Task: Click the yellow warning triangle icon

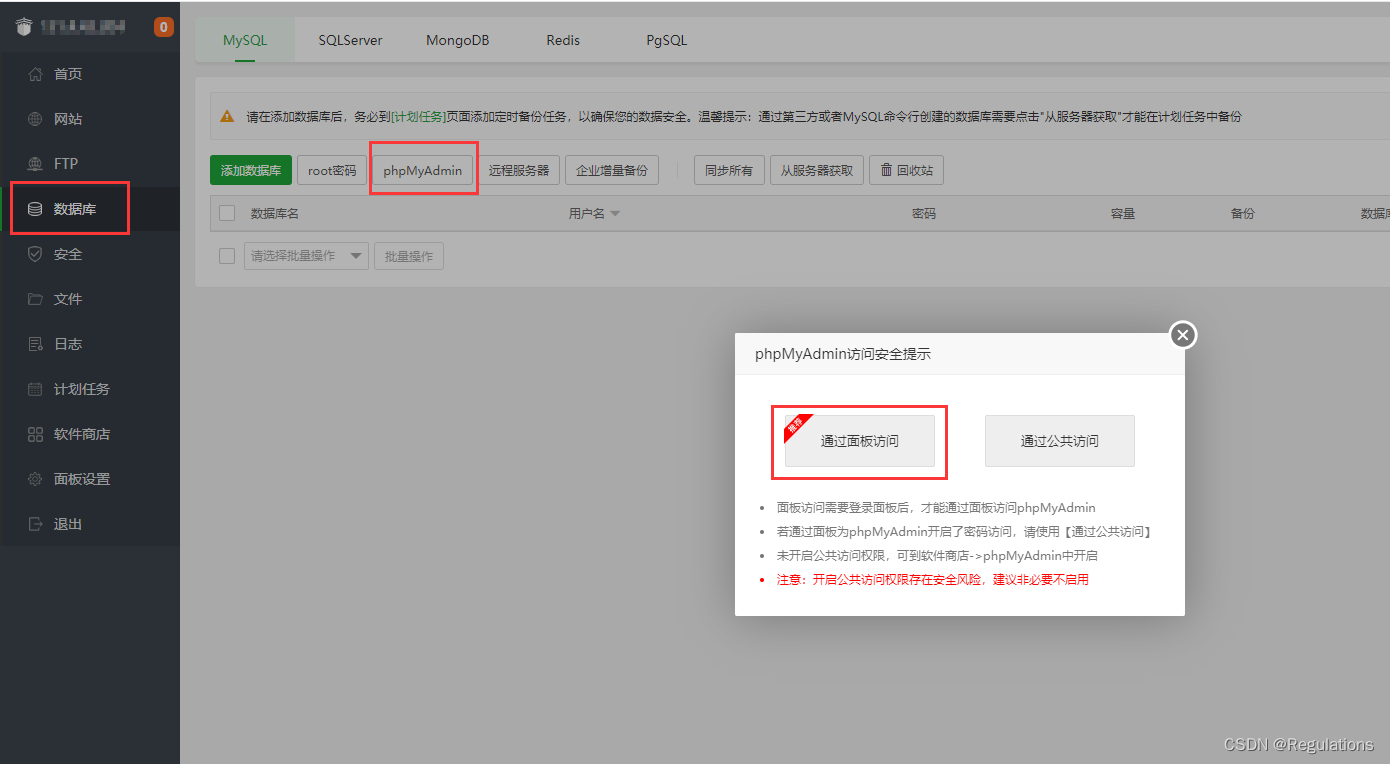Action: 227,116
